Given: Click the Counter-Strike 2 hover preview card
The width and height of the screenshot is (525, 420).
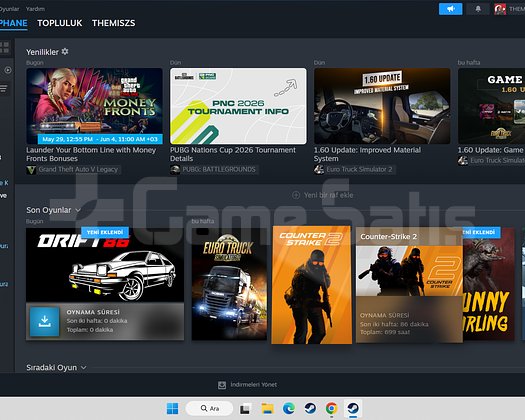Looking at the screenshot, I should 409,285.
